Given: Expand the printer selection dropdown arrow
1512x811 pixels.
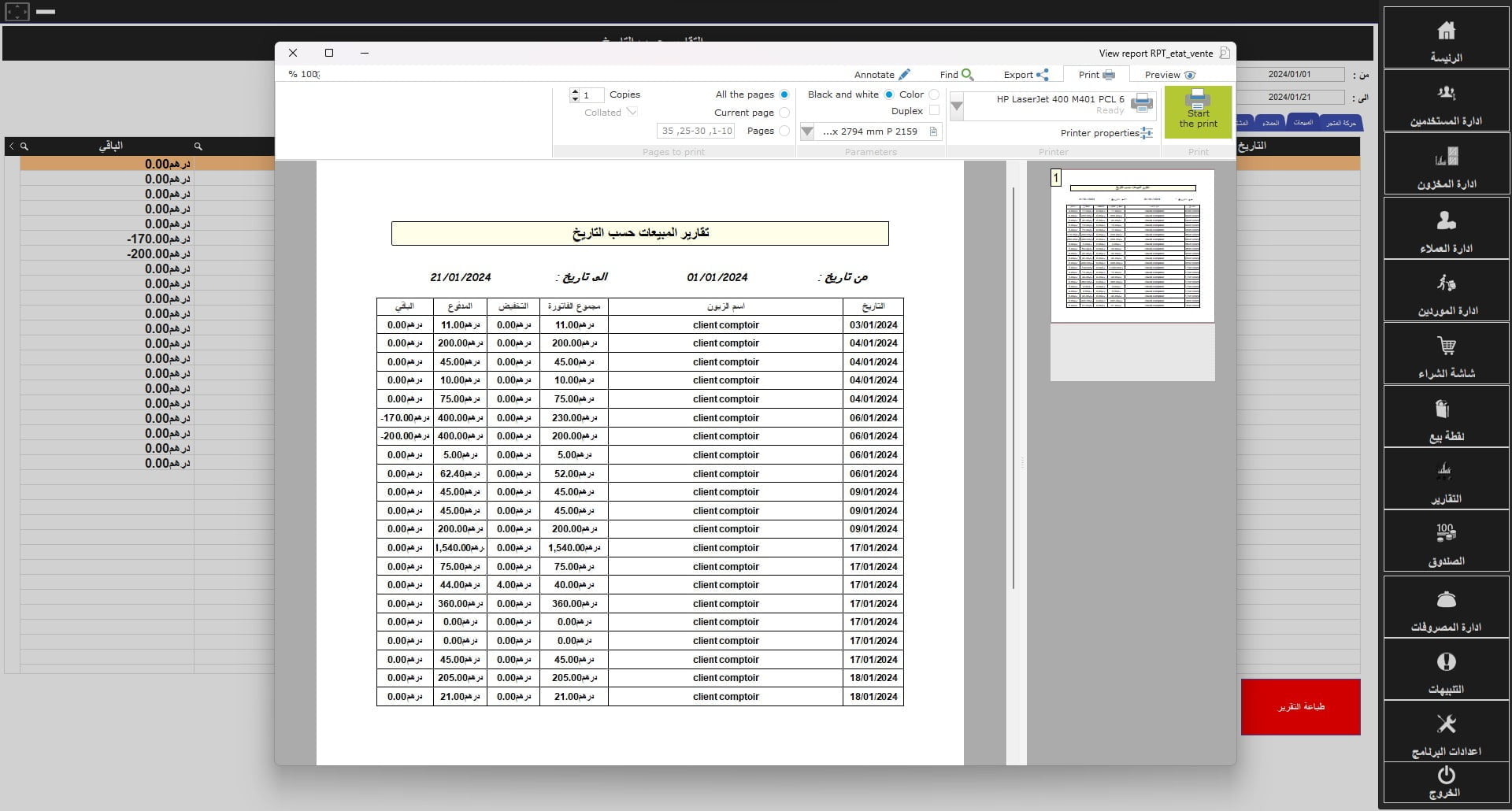Looking at the screenshot, I should tap(957, 106).
